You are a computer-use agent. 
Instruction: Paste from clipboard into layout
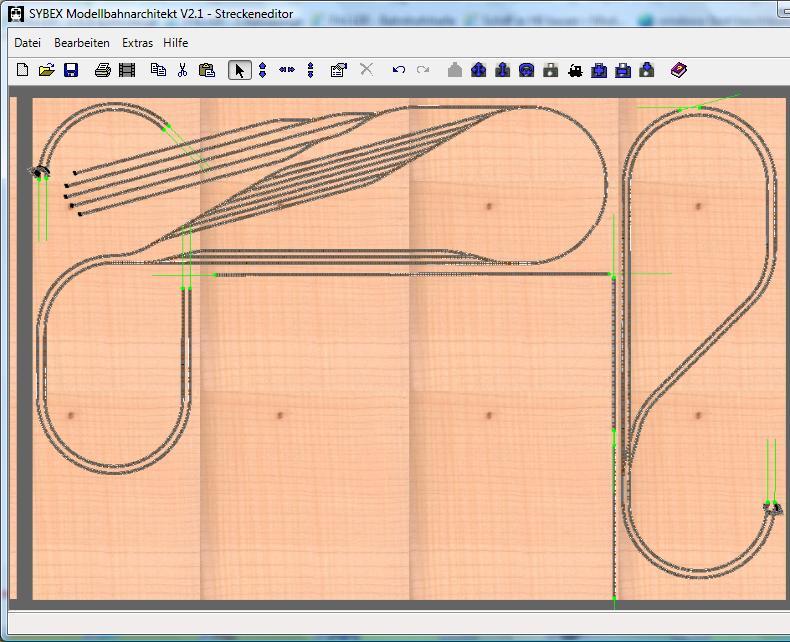207,70
